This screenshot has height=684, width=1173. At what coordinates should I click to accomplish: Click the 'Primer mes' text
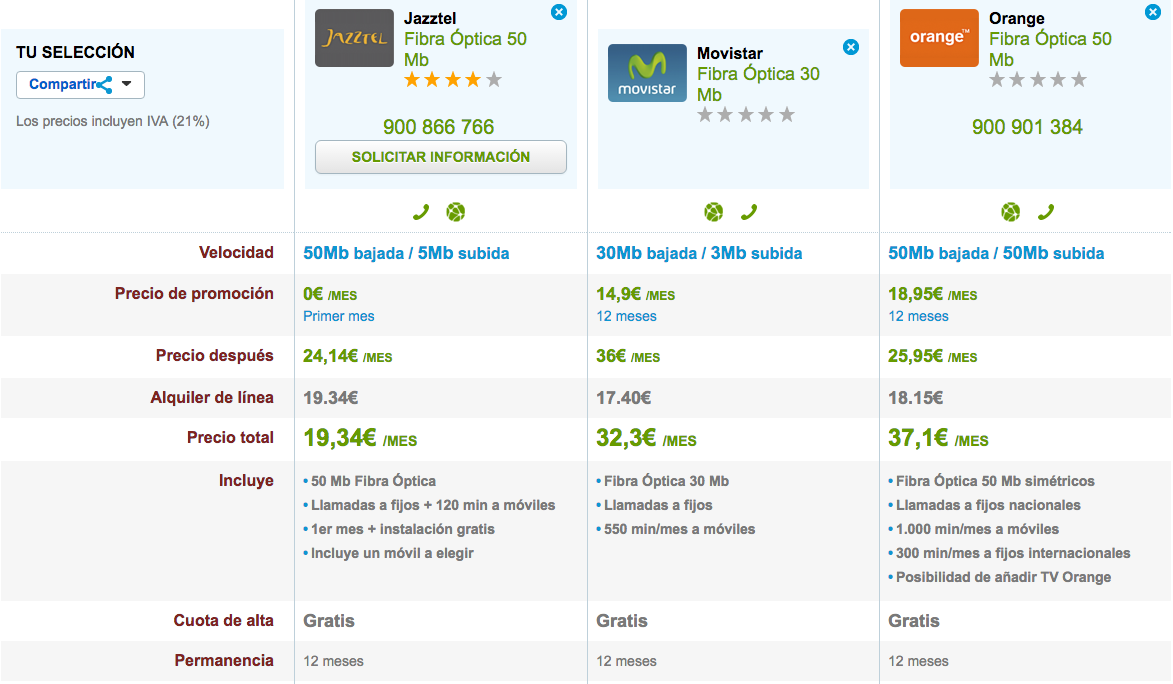pyautogui.click(x=338, y=317)
